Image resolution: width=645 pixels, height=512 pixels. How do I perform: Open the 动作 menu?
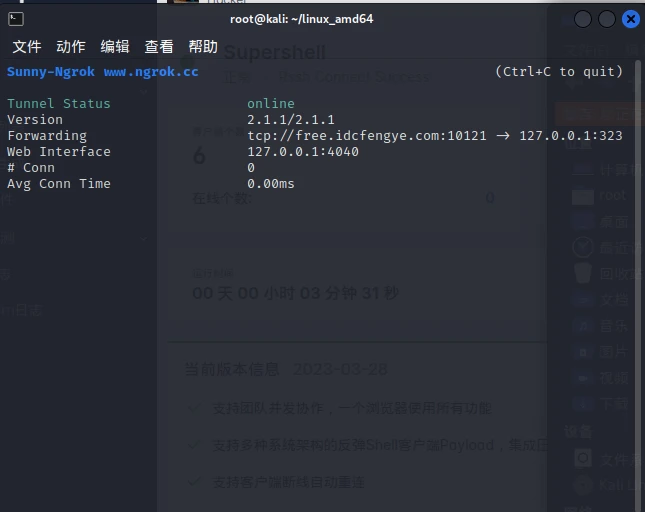tap(71, 46)
